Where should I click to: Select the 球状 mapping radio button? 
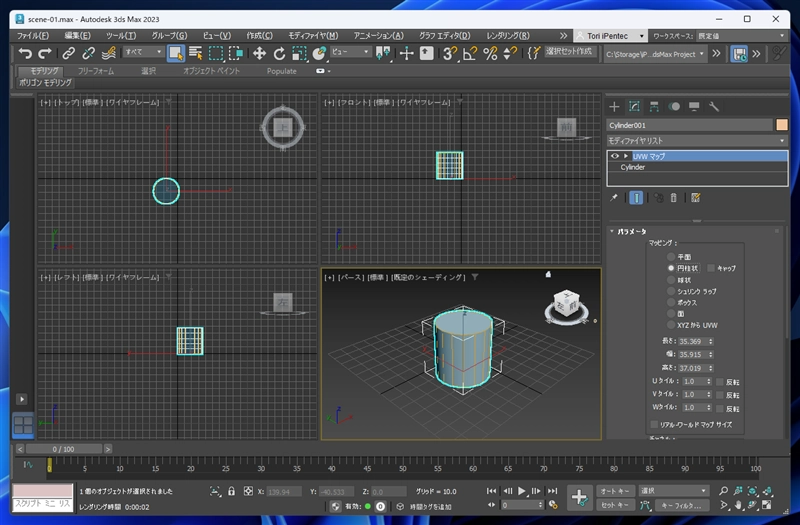tap(671, 280)
